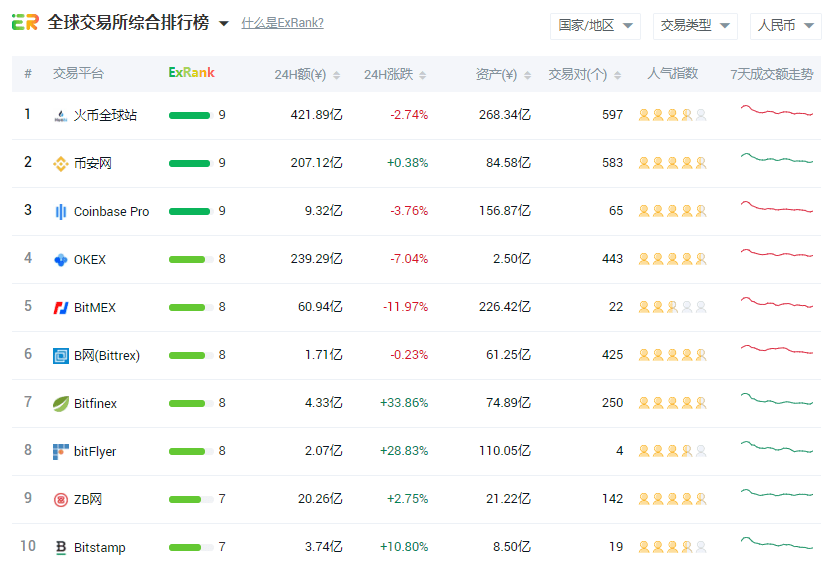Image resolution: width=837 pixels, height=569 pixels.
Task: Click the 币安网 popularity rating icons
Action: [673, 163]
